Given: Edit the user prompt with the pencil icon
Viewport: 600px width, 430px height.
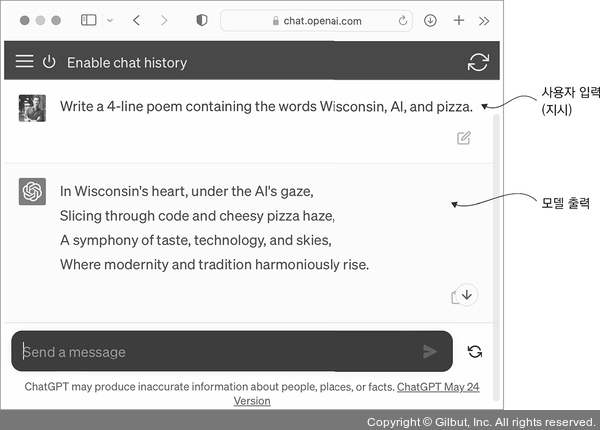Looking at the screenshot, I should (x=464, y=138).
